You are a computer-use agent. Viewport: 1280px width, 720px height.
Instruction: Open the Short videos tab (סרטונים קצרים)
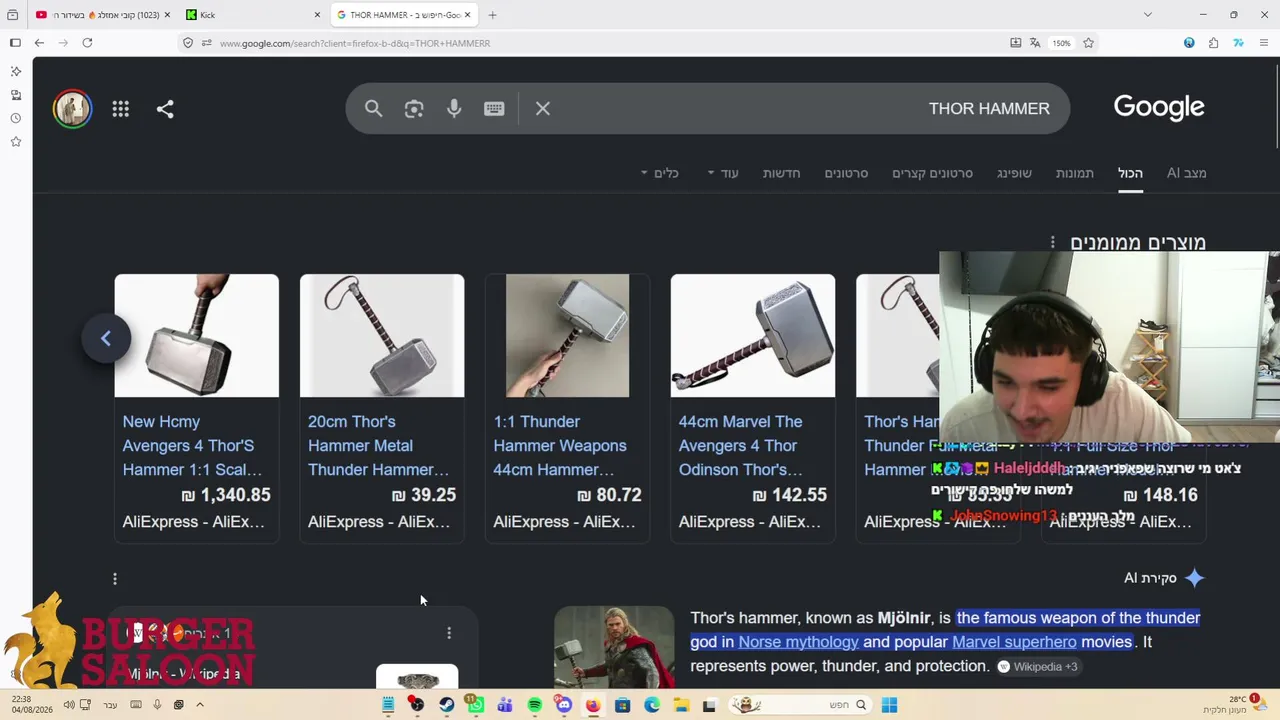coord(932,173)
